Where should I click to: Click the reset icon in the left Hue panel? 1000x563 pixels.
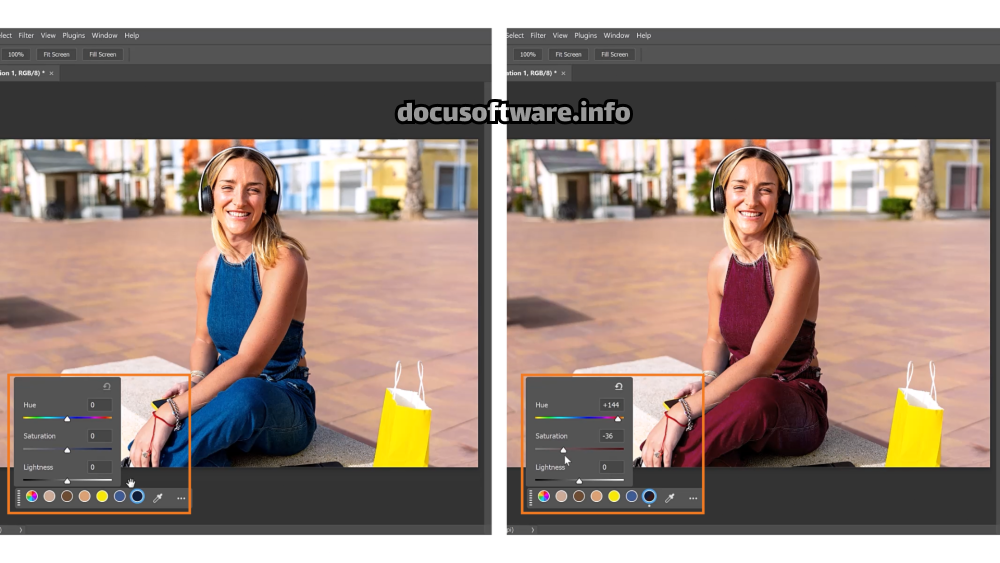coord(107,387)
